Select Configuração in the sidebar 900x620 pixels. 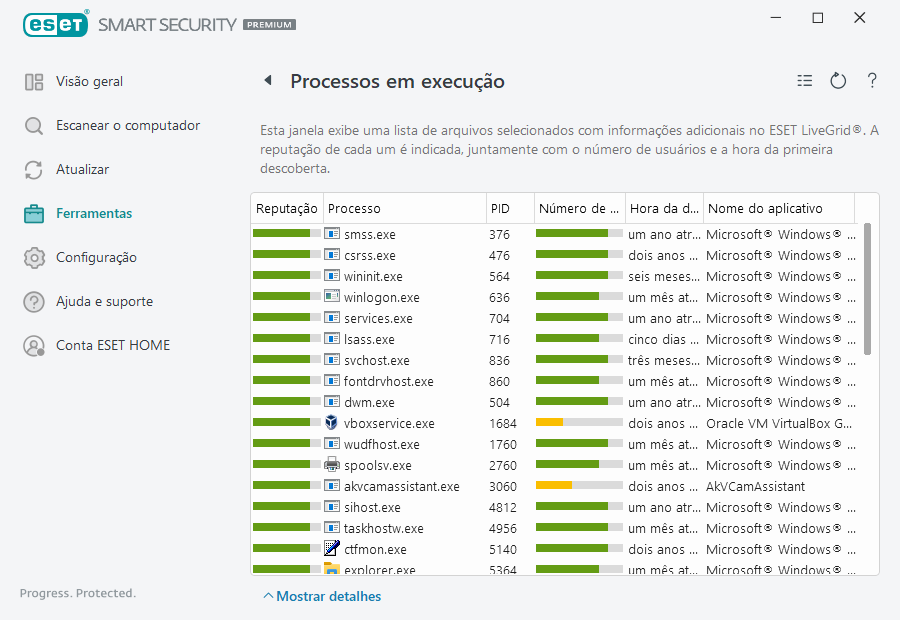coord(96,258)
